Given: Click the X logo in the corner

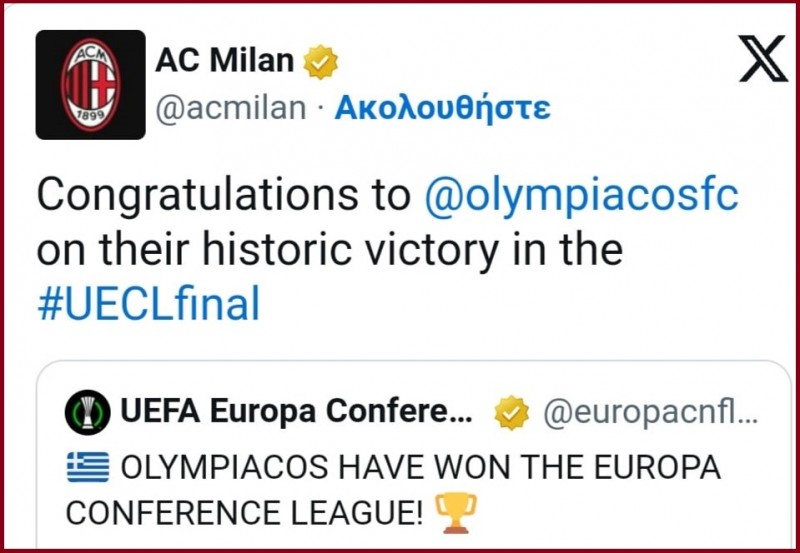Looking at the screenshot, I should (762, 59).
